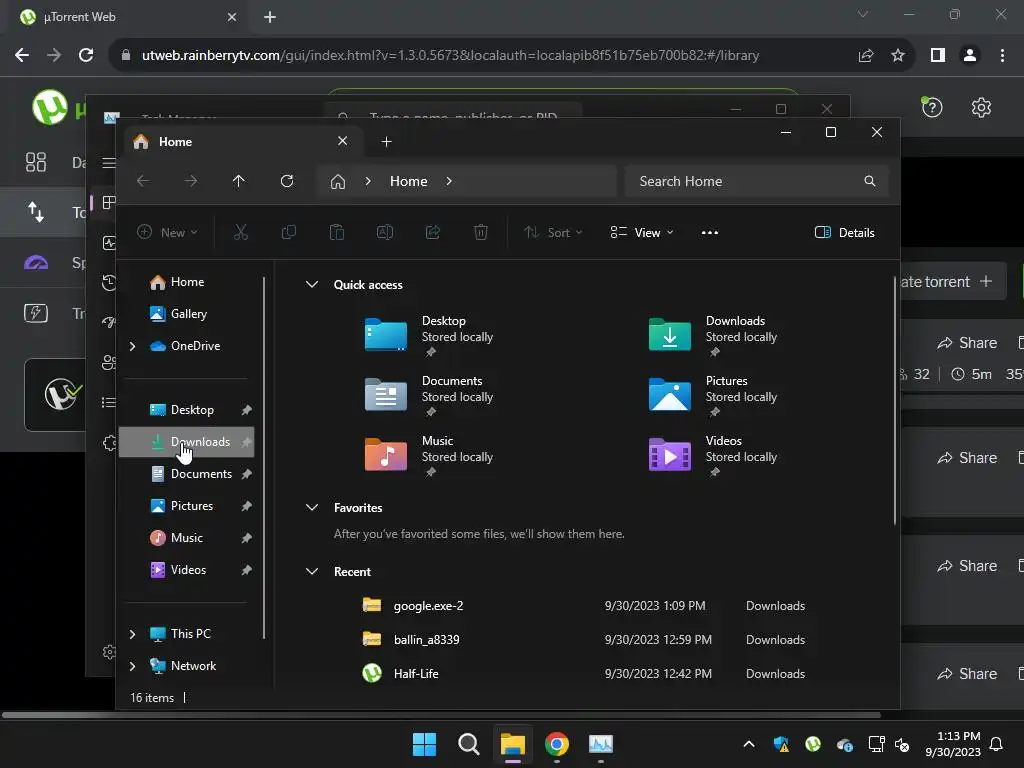This screenshot has width=1024, height=768.
Task: Click Chrome icon on the taskbar
Action: click(x=556, y=744)
